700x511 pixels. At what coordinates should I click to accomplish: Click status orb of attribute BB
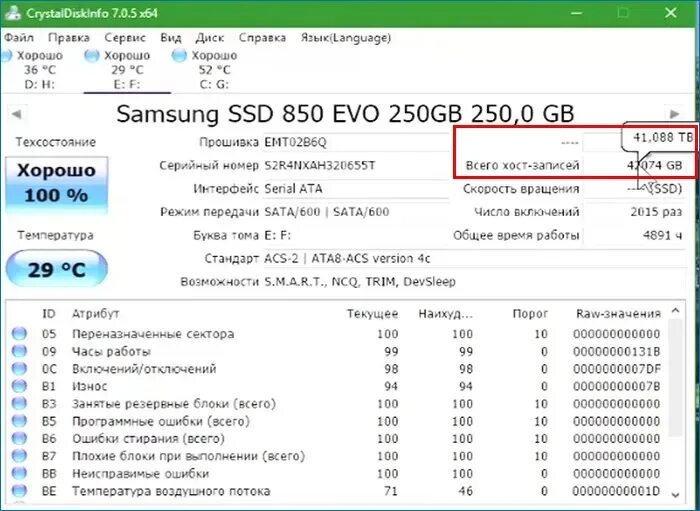click(x=19, y=473)
